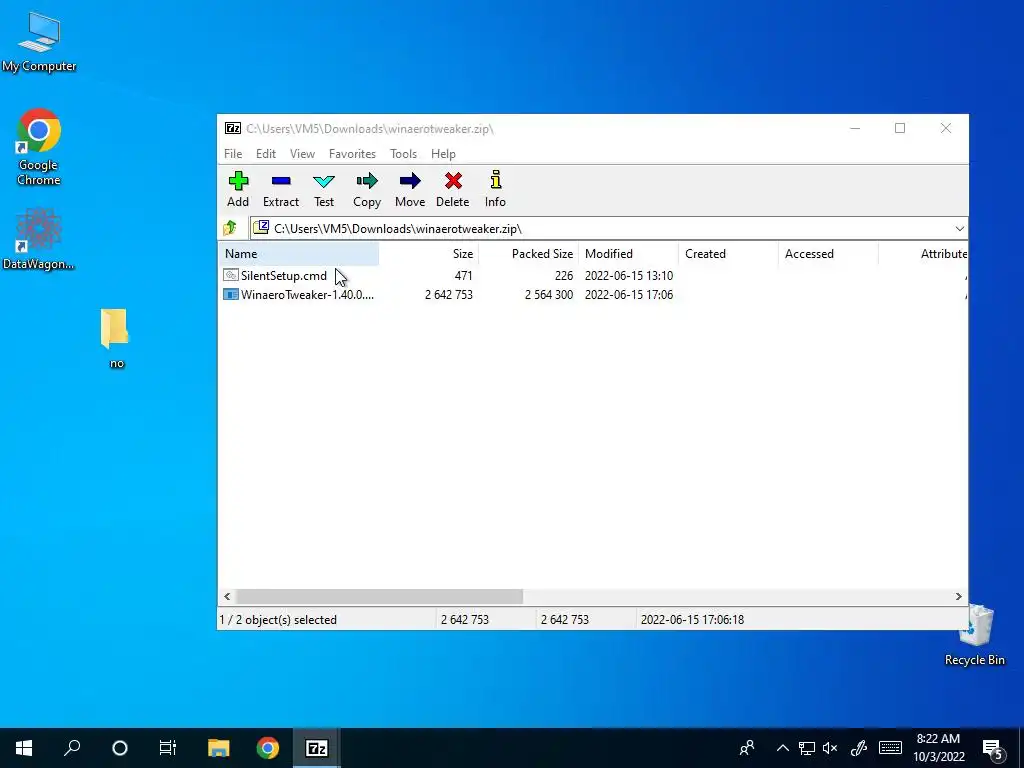Select the Google Chrome desktop shortcut
This screenshot has width=1024, height=768.
pyautogui.click(x=39, y=147)
